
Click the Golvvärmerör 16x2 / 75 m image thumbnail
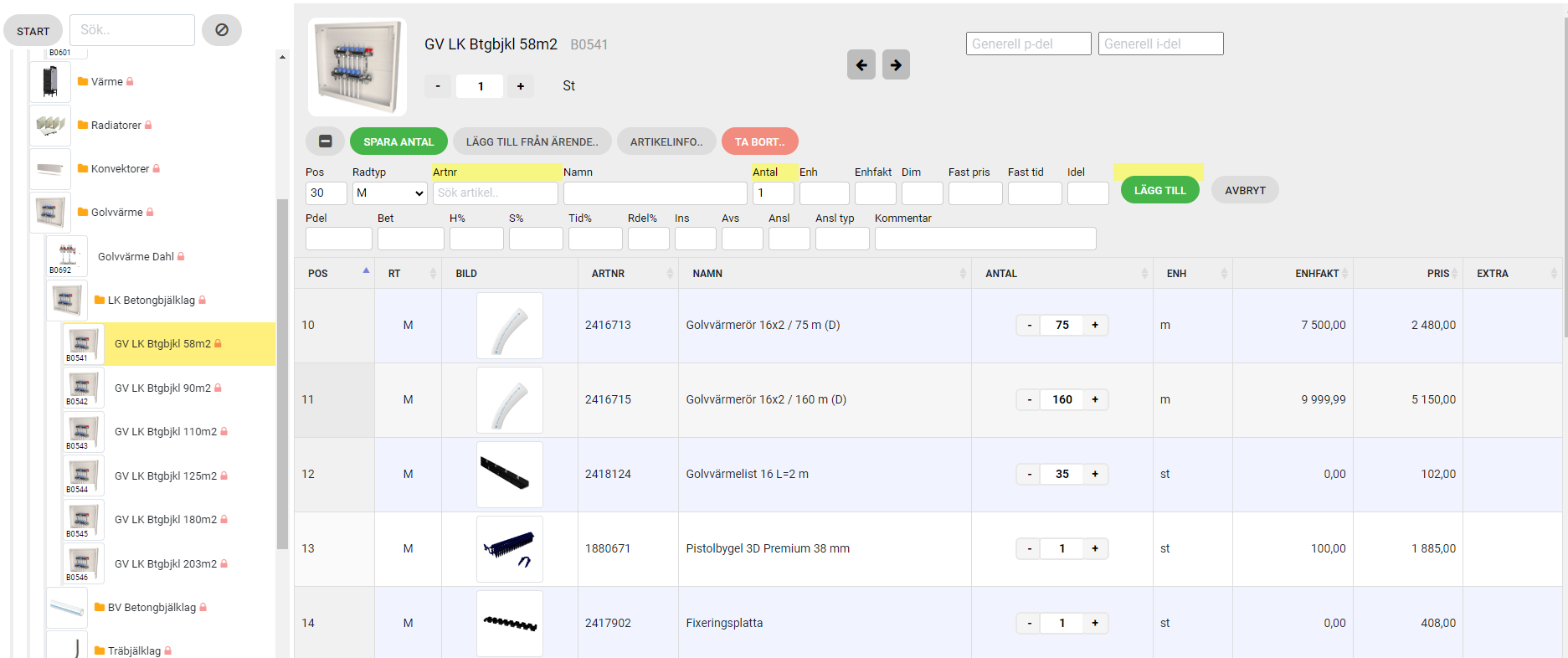click(x=509, y=326)
